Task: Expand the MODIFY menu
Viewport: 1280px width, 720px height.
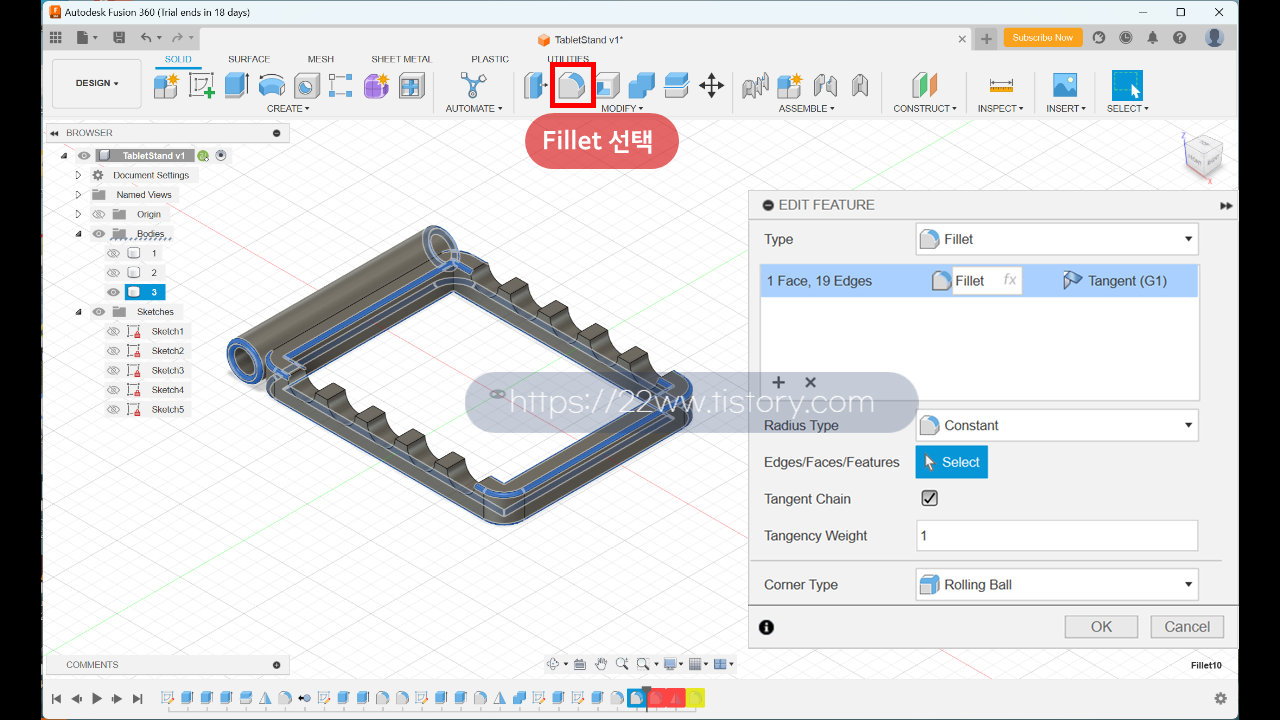Action: [x=622, y=108]
